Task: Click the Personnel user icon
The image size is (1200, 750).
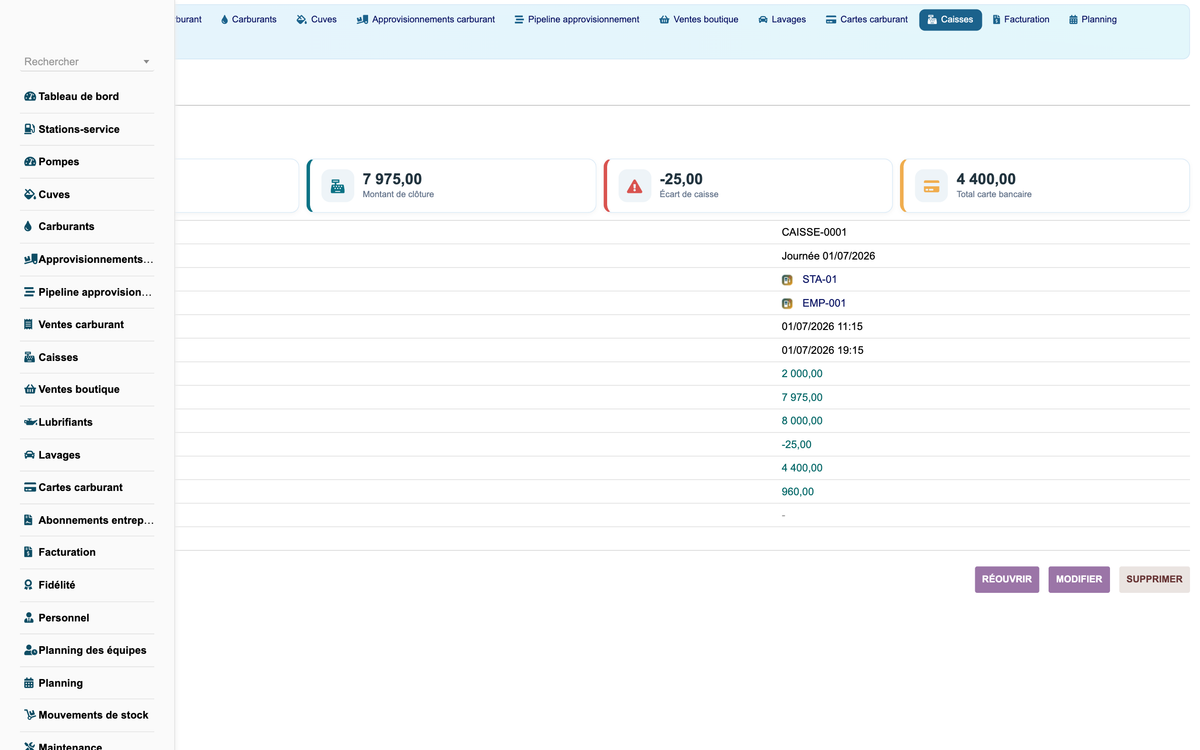Action: [29, 618]
